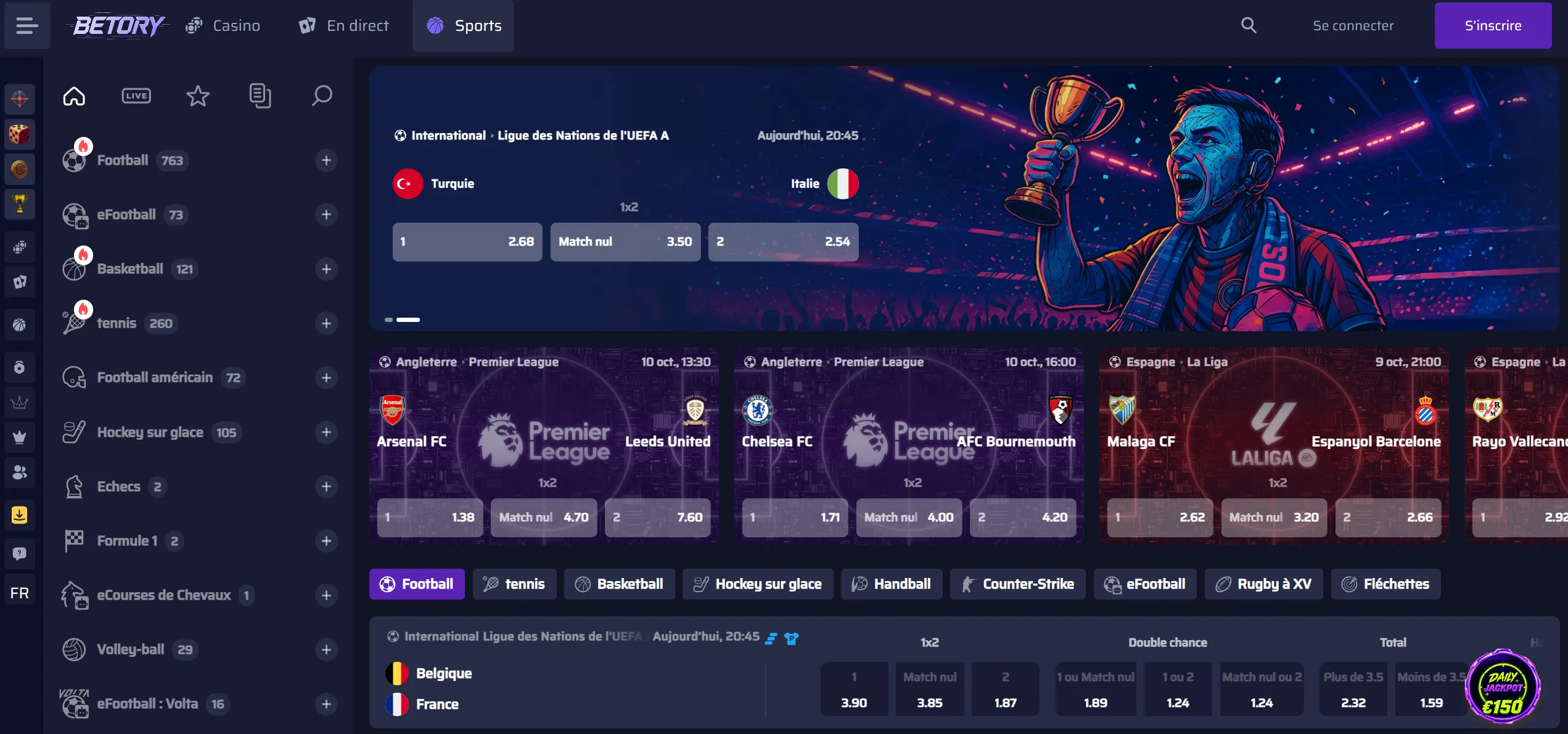Click the basketball icon in left rail

(20, 324)
